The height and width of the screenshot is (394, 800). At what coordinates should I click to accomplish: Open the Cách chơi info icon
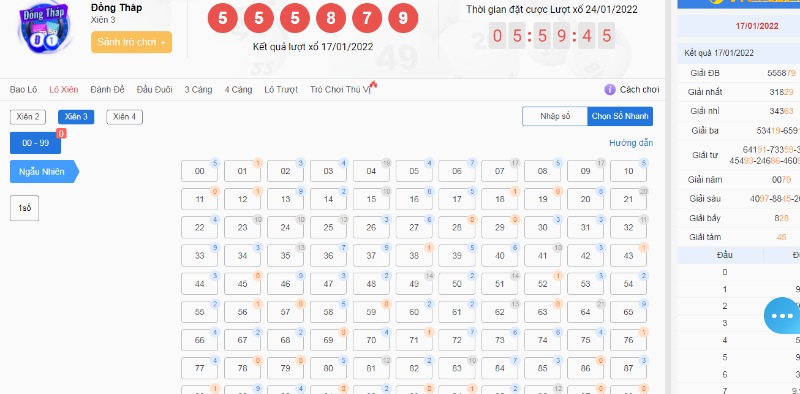[x=610, y=90]
